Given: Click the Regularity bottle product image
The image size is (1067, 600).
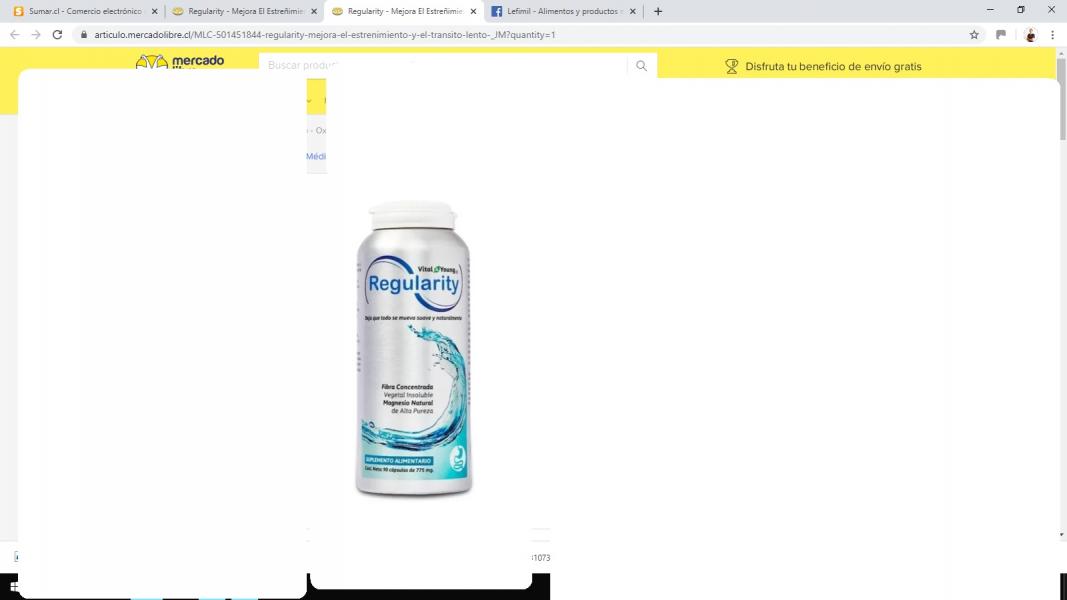Looking at the screenshot, I should pos(414,348).
